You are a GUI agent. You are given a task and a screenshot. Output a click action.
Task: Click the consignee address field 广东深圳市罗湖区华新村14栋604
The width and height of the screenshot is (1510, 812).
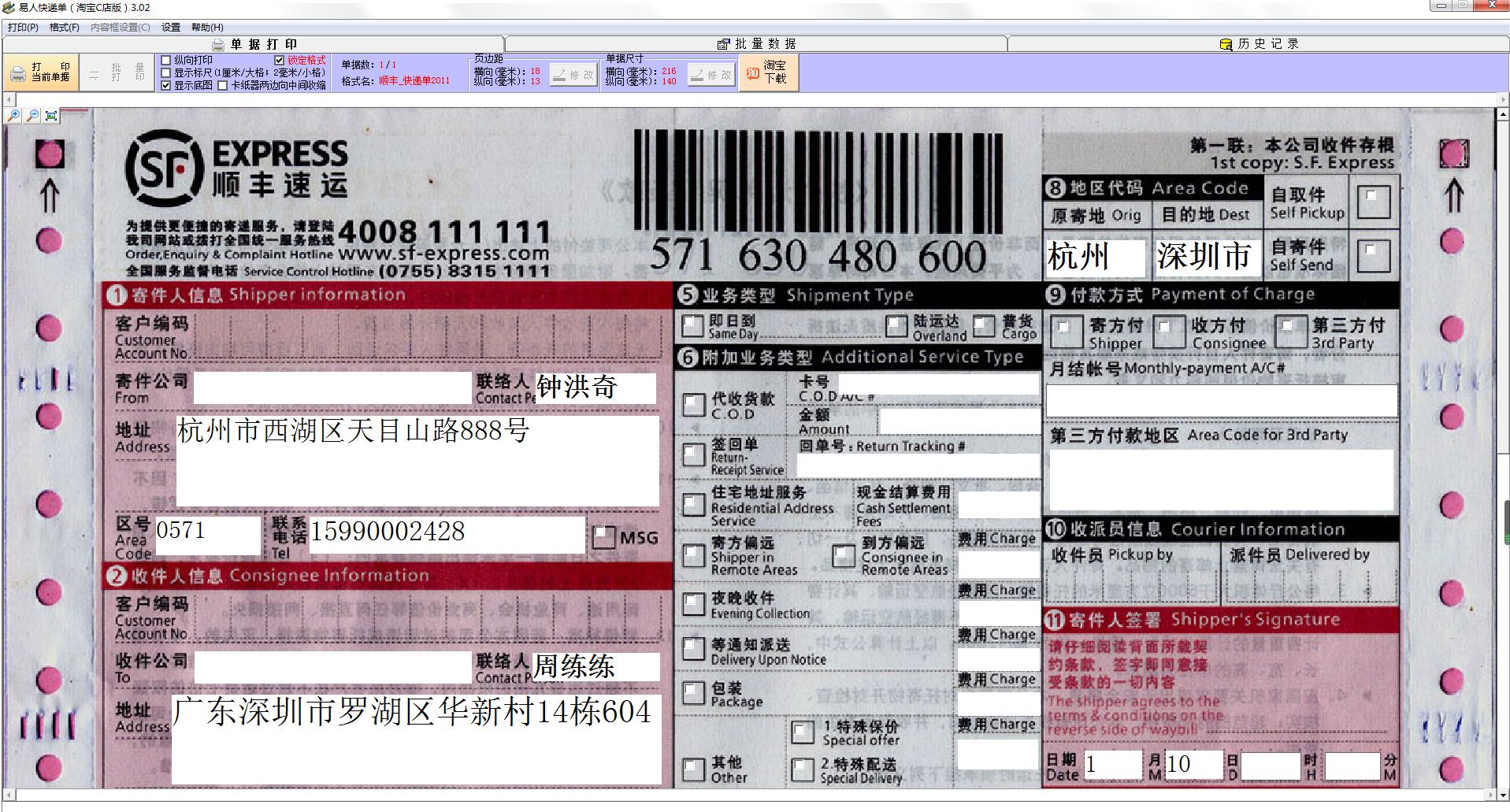pos(417,739)
